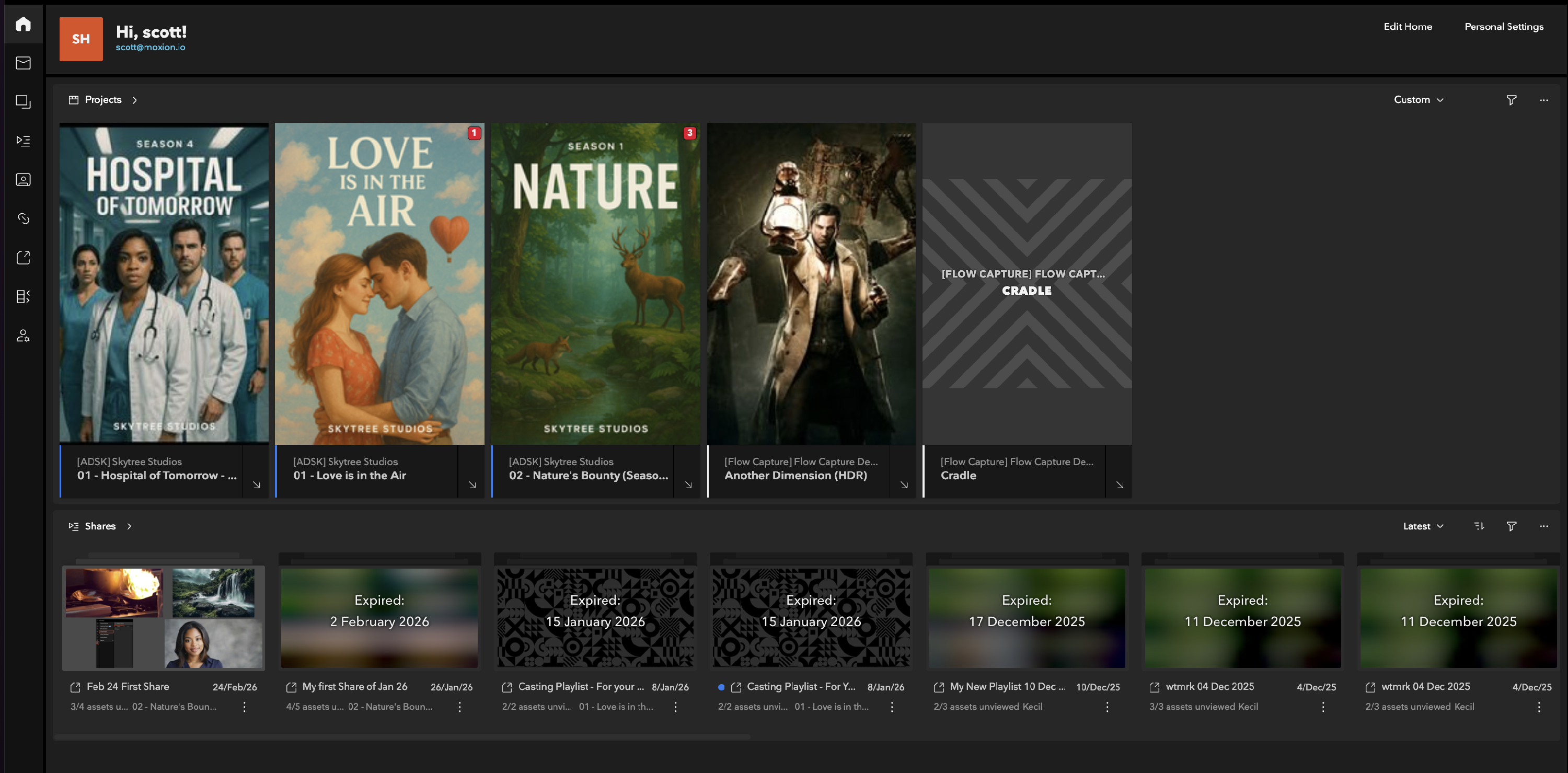This screenshot has width=1568, height=773.
Task: Open the three-dot menu on Feb 24 First Share
Action: (x=244, y=707)
